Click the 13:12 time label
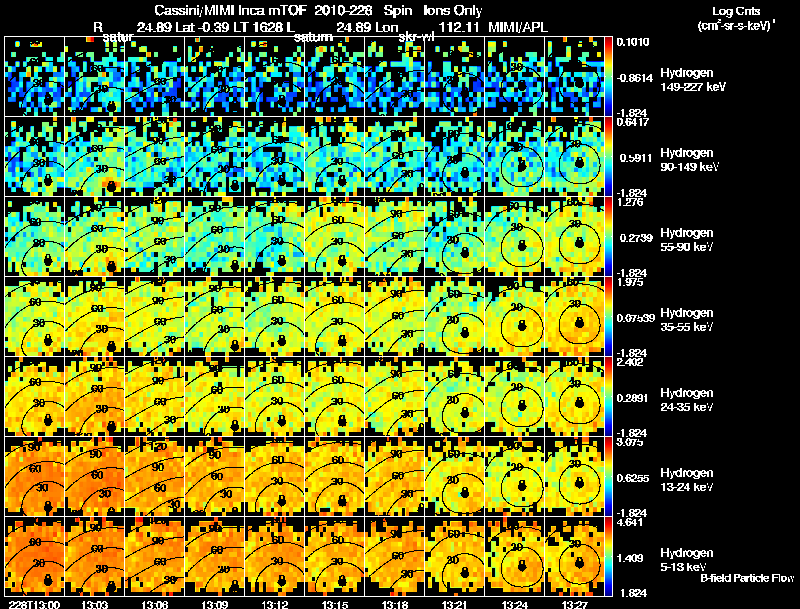 tap(274, 605)
